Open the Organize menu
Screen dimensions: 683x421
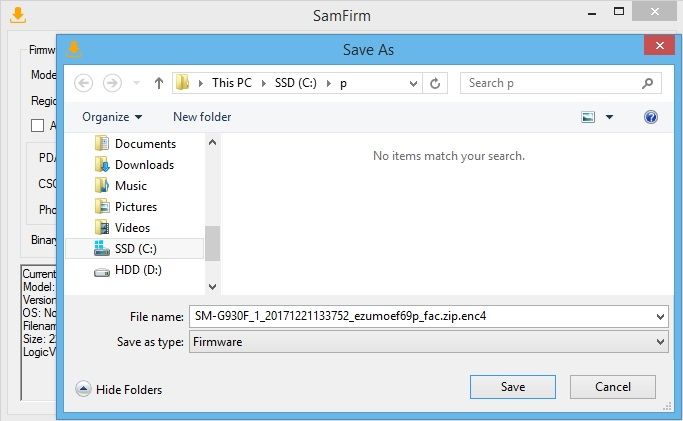(x=112, y=117)
